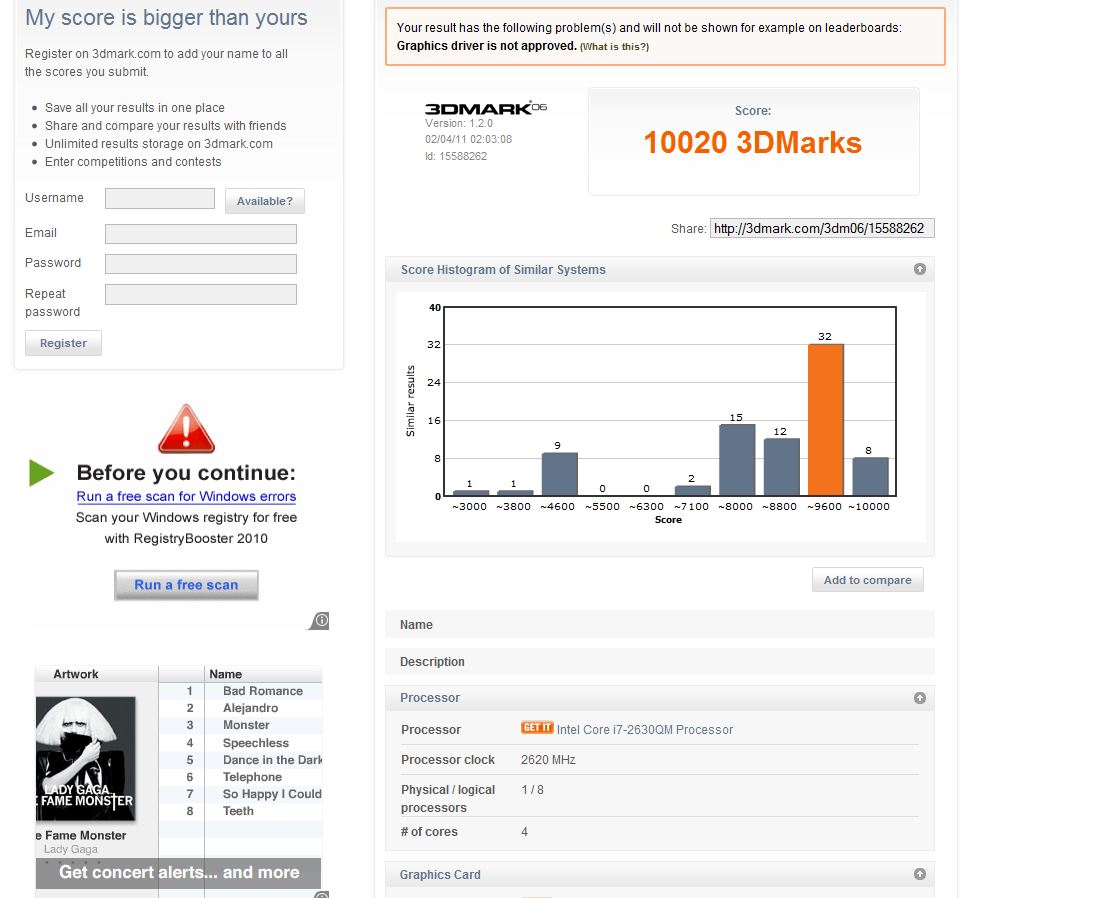1094x898 pixels.
Task: Click the orange ~9600 histogram bar
Action: point(825,419)
